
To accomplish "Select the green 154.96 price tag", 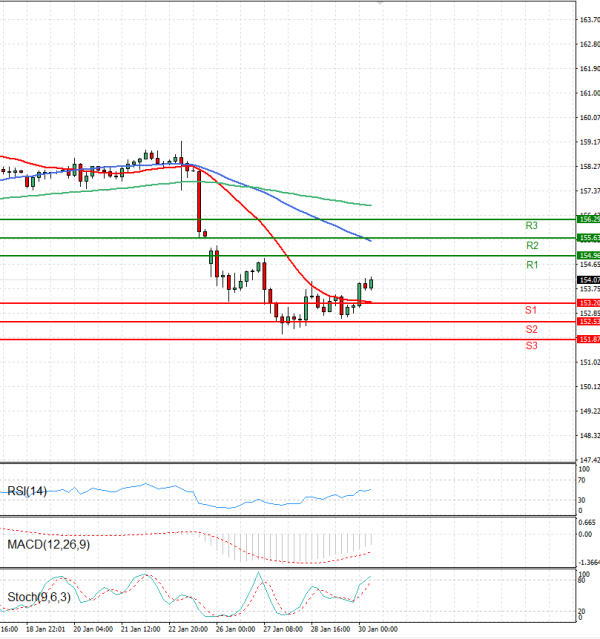I will point(588,256).
